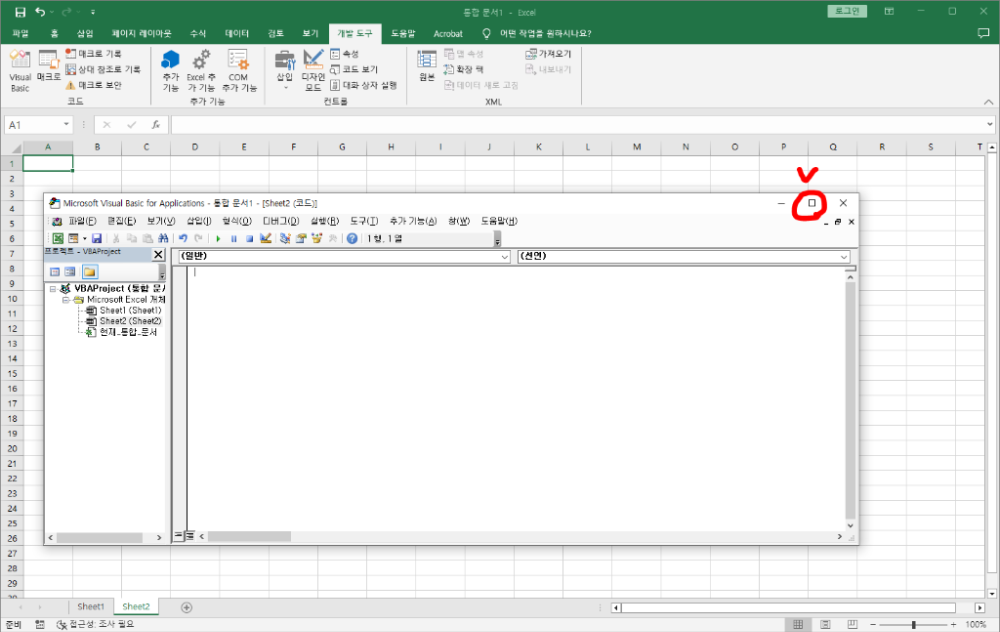Screen dimensions: 1000x632
Task: Open VBA 도구(T) menu
Action: pyautogui.click(x=364, y=221)
